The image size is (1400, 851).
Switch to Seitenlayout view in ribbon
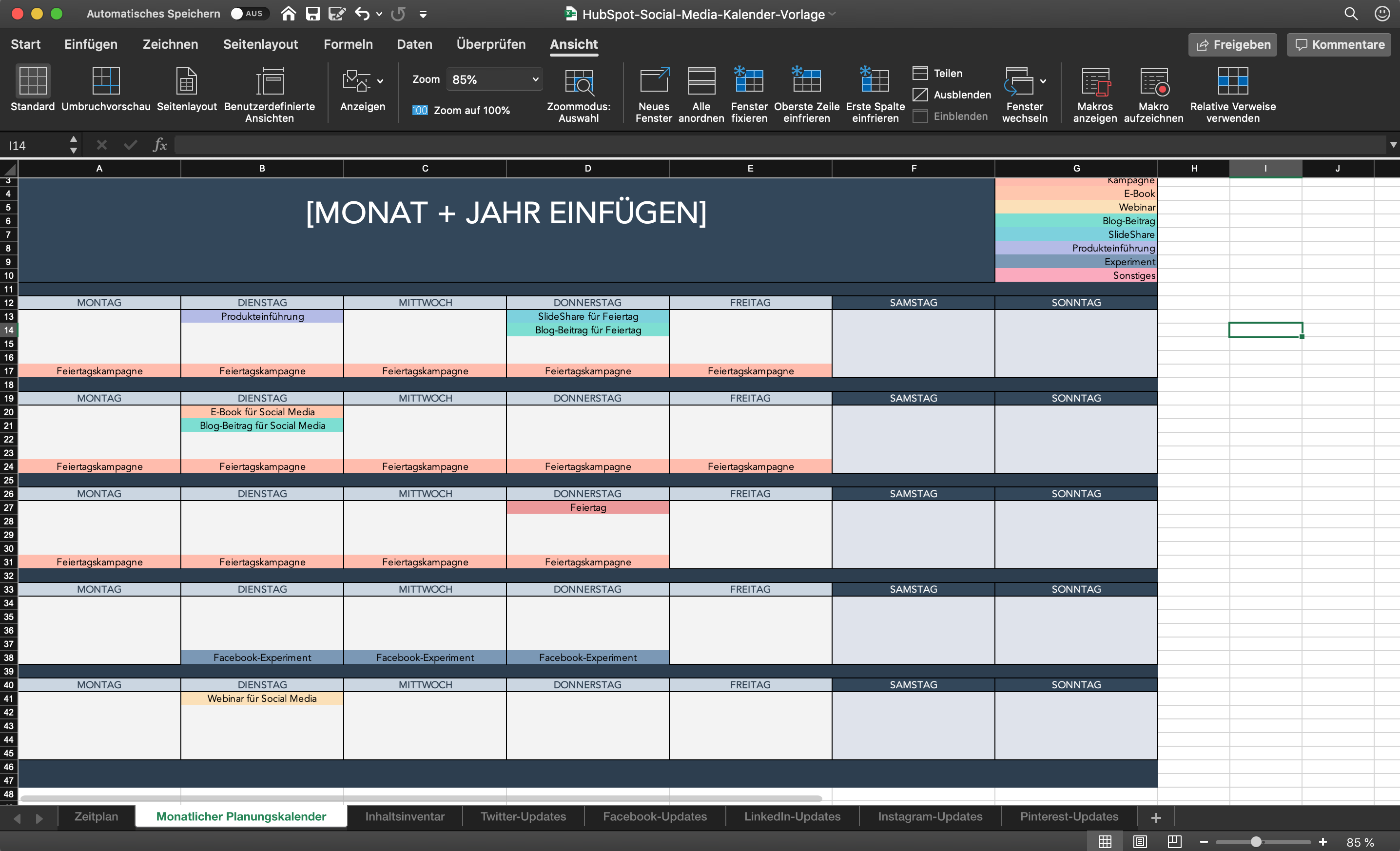tap(186, 81)
